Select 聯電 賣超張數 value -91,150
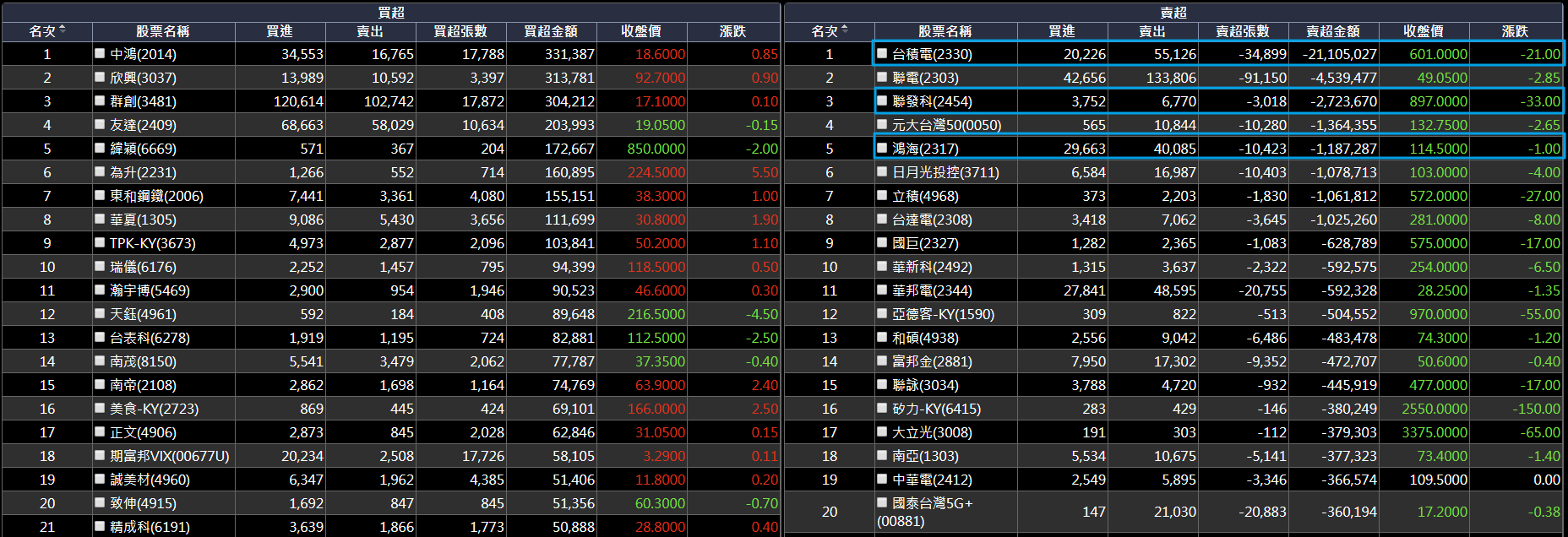 [x=1266, y=78]
